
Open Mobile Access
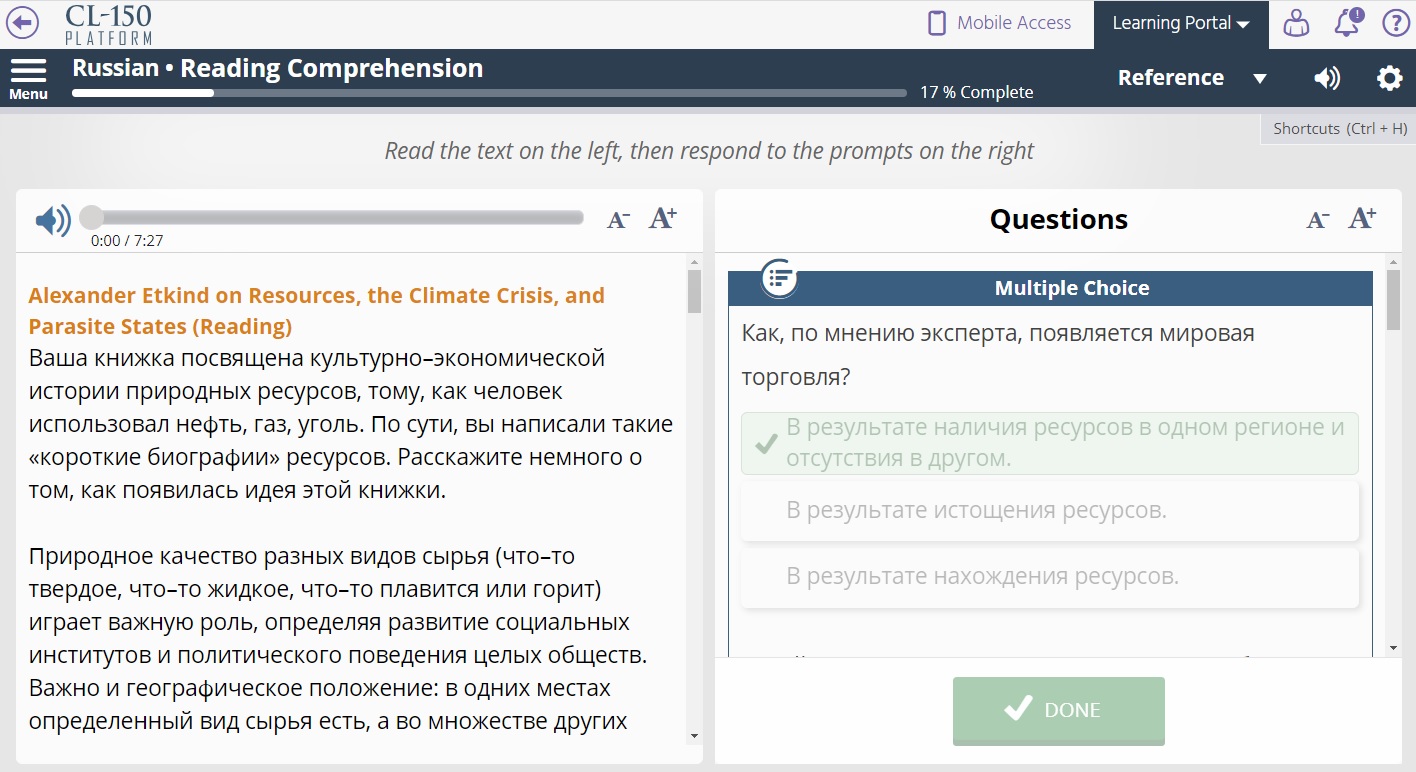pyautogui.click(x=998, y=22)
